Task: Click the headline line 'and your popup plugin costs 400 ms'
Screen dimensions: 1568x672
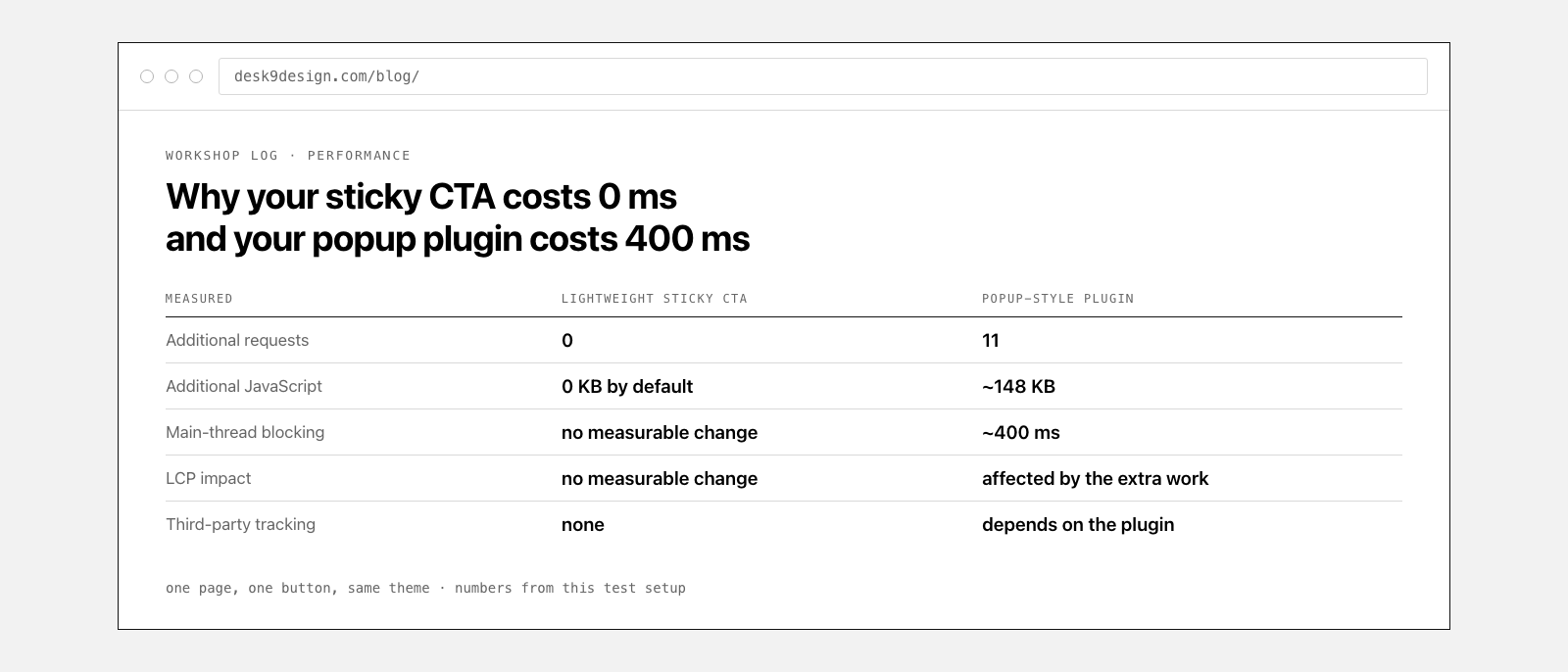Action: coord(458,239)
